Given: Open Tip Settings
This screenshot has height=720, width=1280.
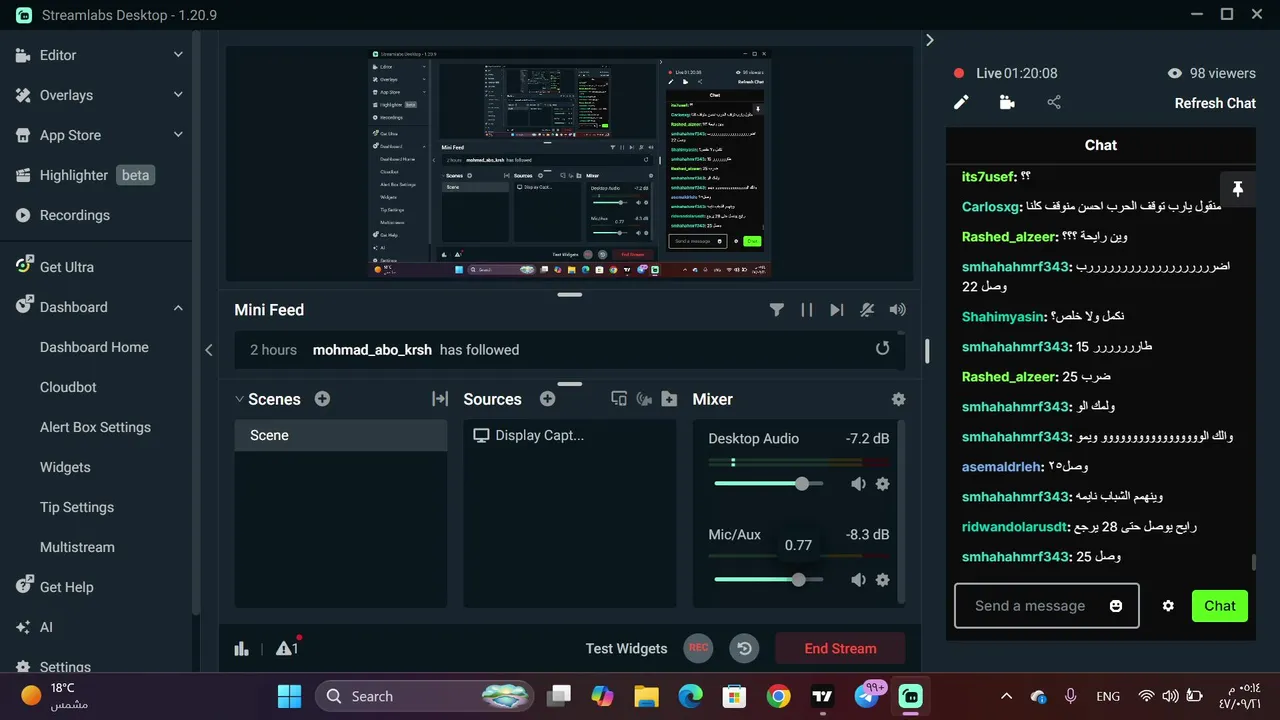Looking at the screenshot, I should pos(76,507).
